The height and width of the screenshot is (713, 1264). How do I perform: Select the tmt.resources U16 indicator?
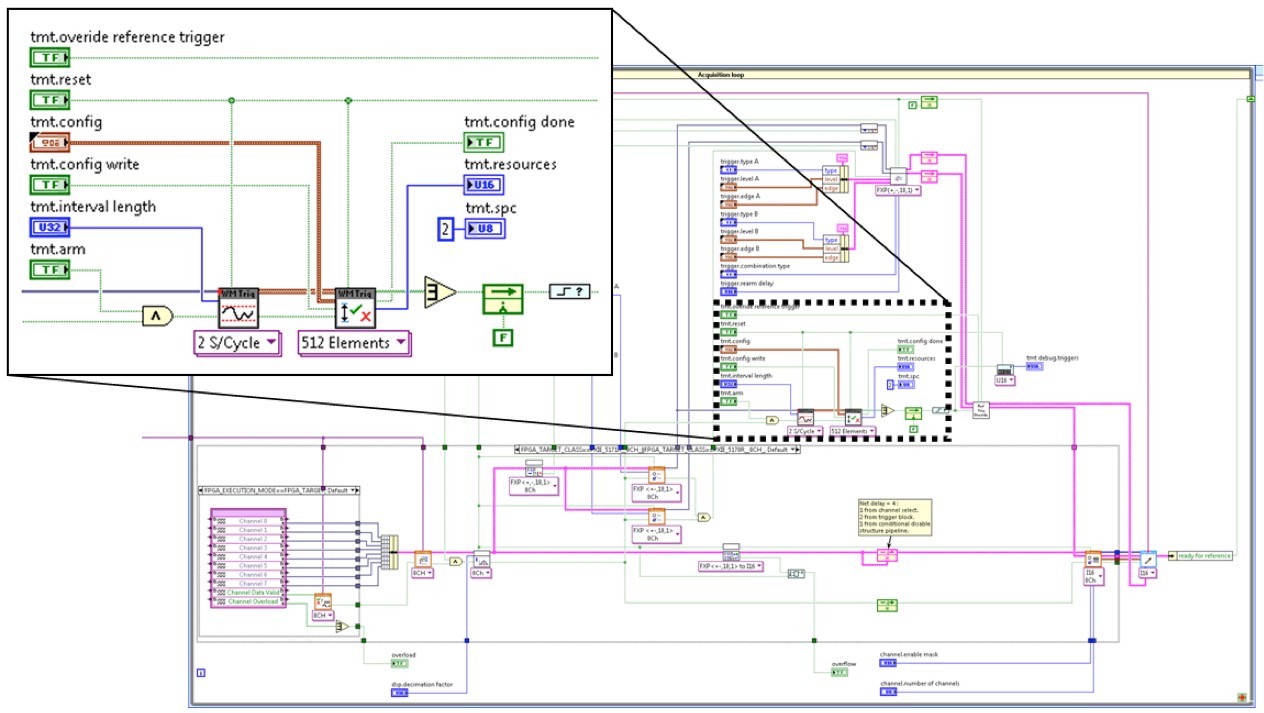click(x=484, y=184)
